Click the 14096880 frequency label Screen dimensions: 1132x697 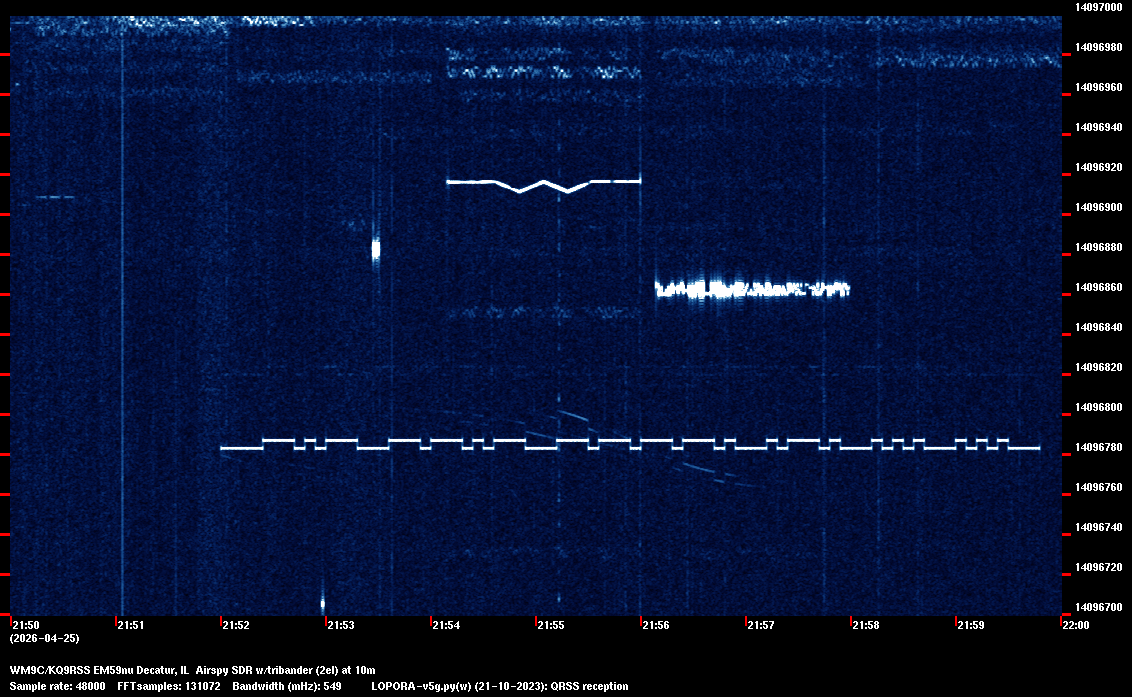pyautogui.click(x=1098, y=247)
